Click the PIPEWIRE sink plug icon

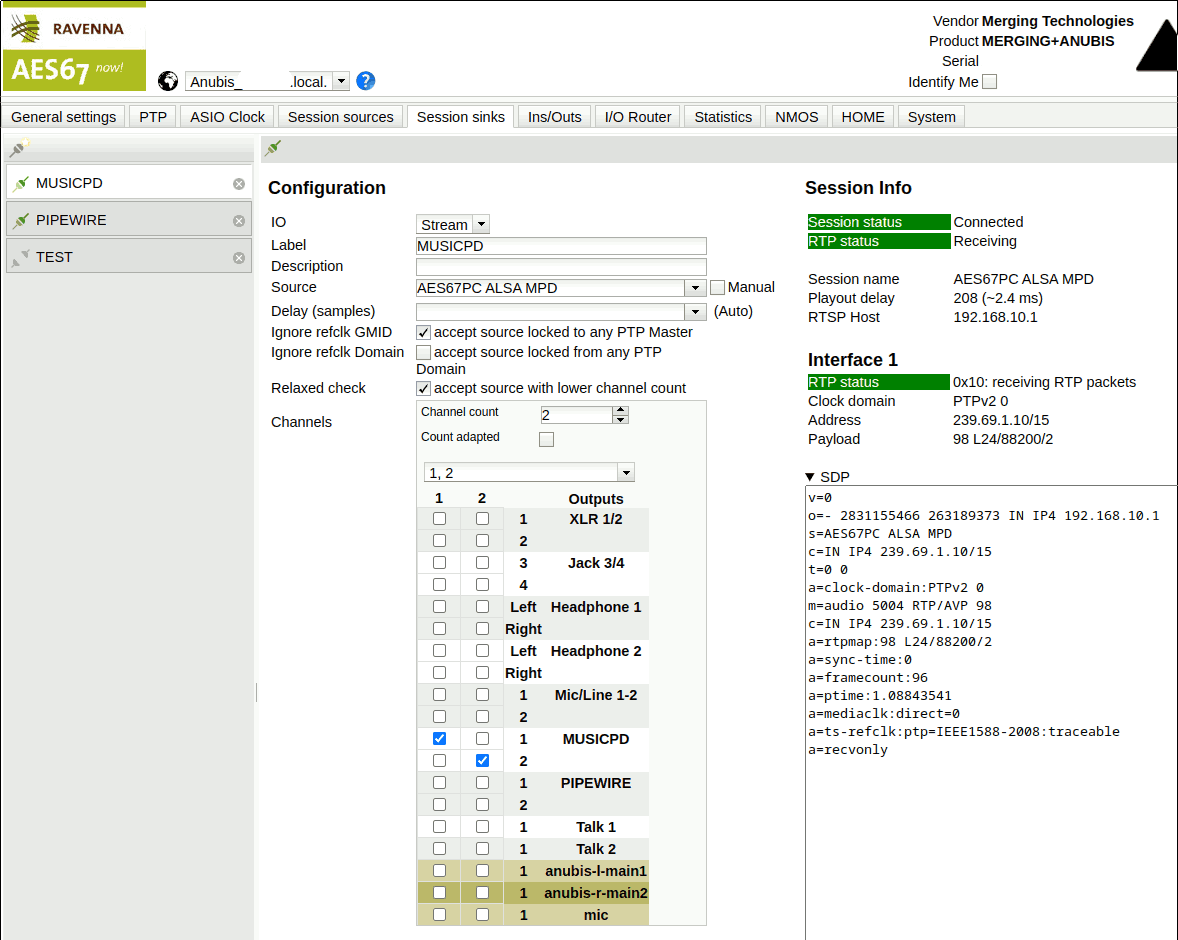[x=21, y=220]
